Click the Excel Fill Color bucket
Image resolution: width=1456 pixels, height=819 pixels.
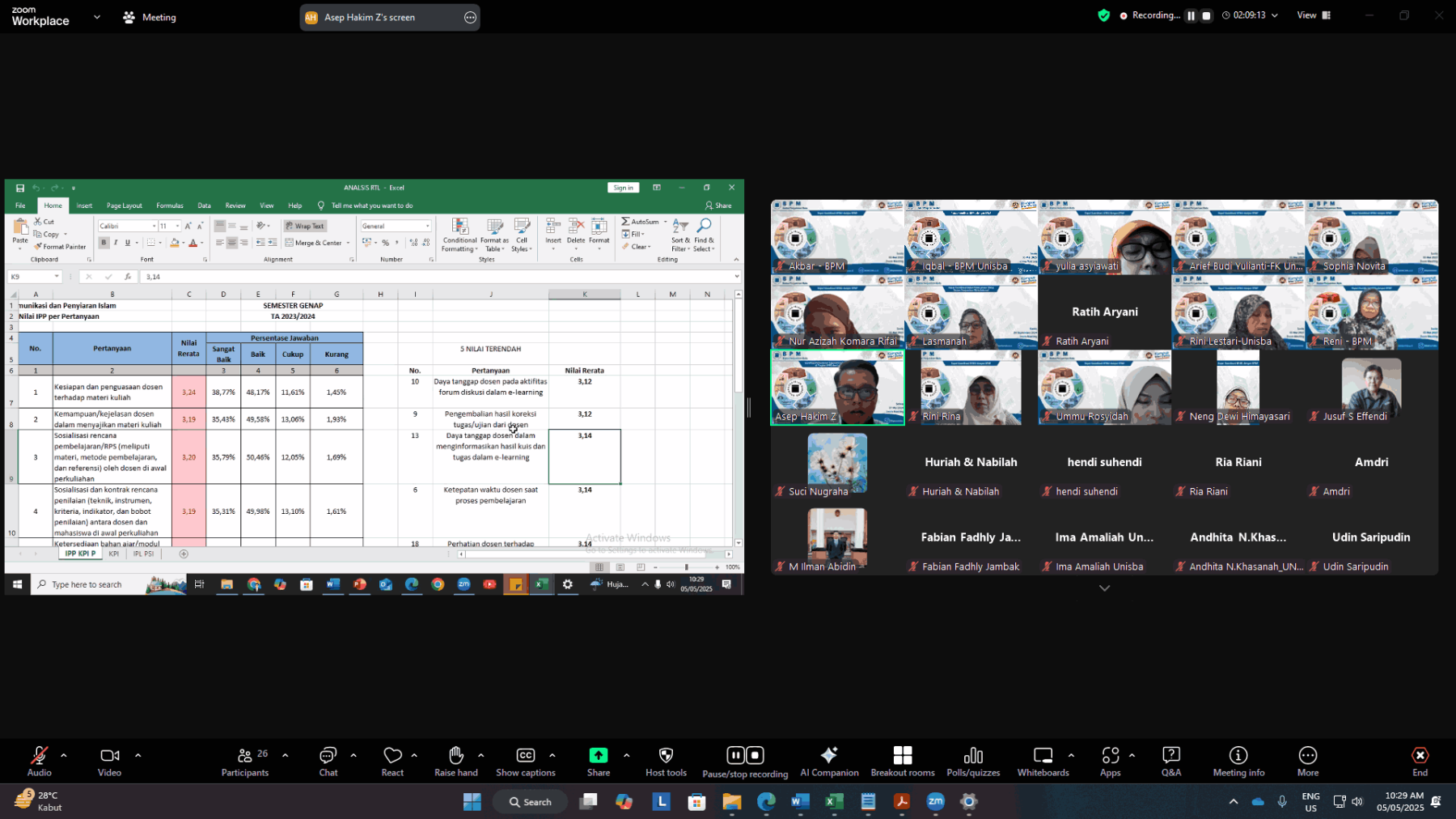point(174,243)
